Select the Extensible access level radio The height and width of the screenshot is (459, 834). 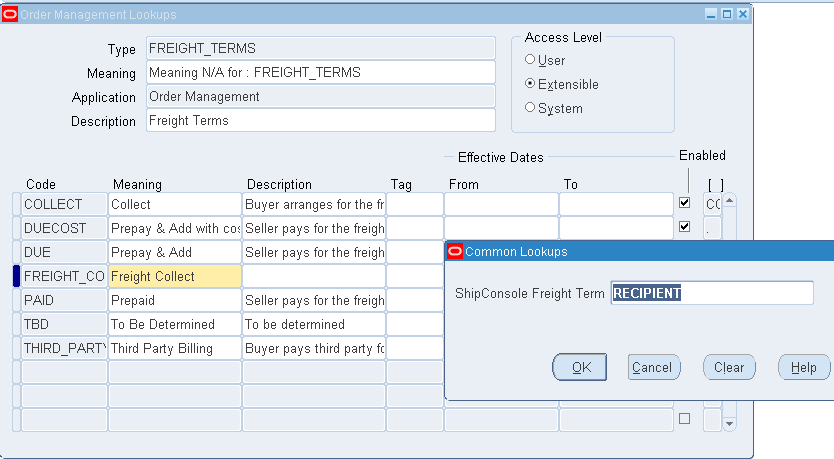pyautogui.click(x=530, y=84)
